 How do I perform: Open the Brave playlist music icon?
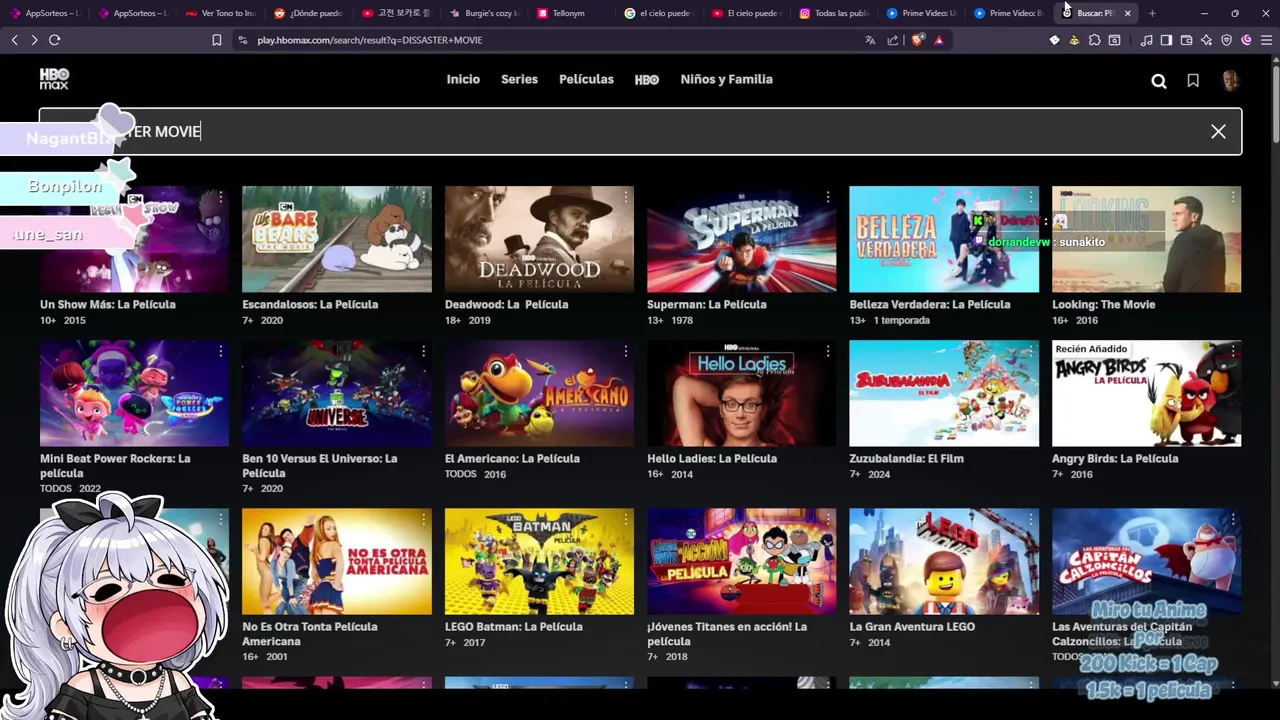tap(1146, 40)
